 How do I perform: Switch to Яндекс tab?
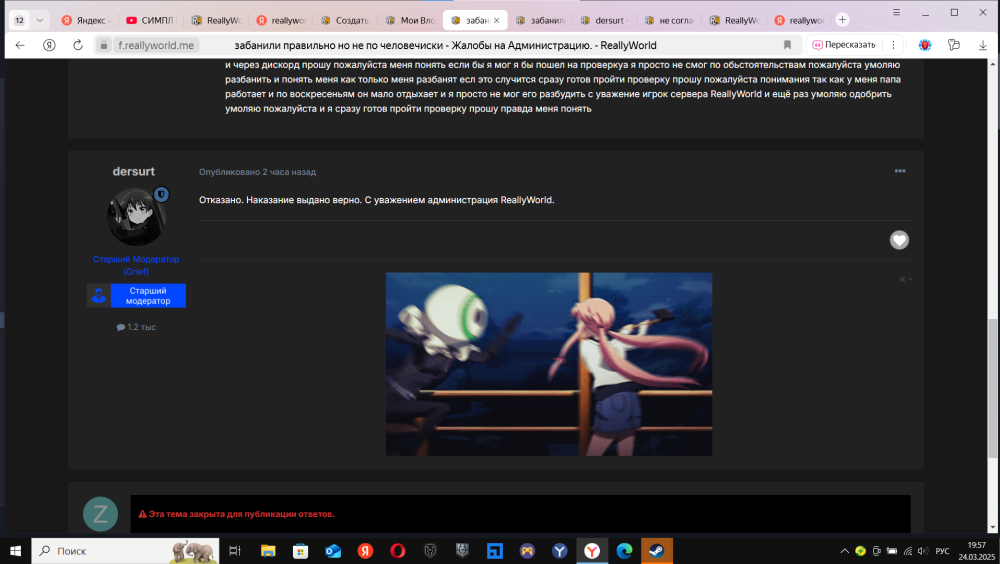click(x=86, y=20)
